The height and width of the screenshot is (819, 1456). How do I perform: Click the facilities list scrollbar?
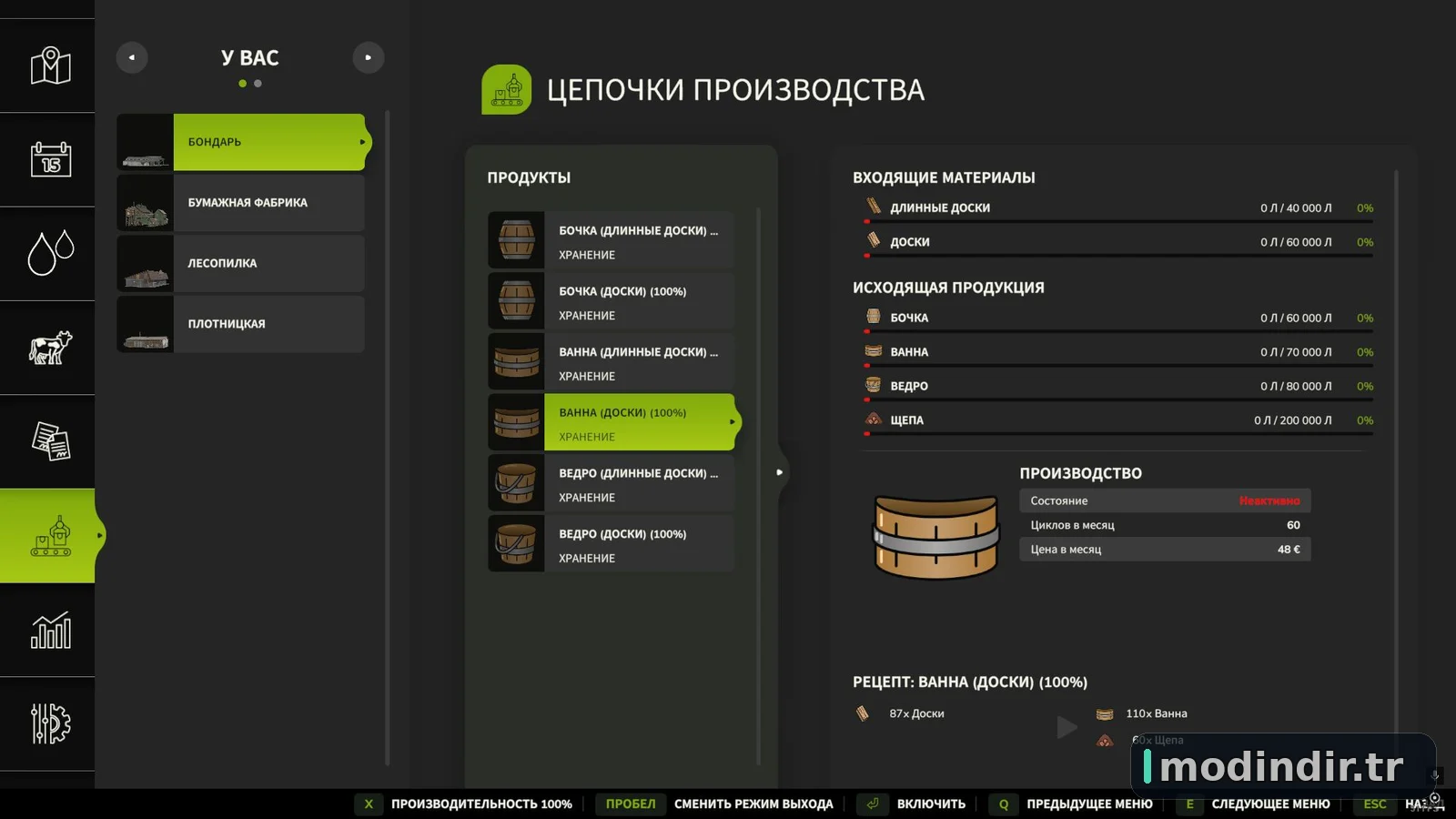point(388,437)
